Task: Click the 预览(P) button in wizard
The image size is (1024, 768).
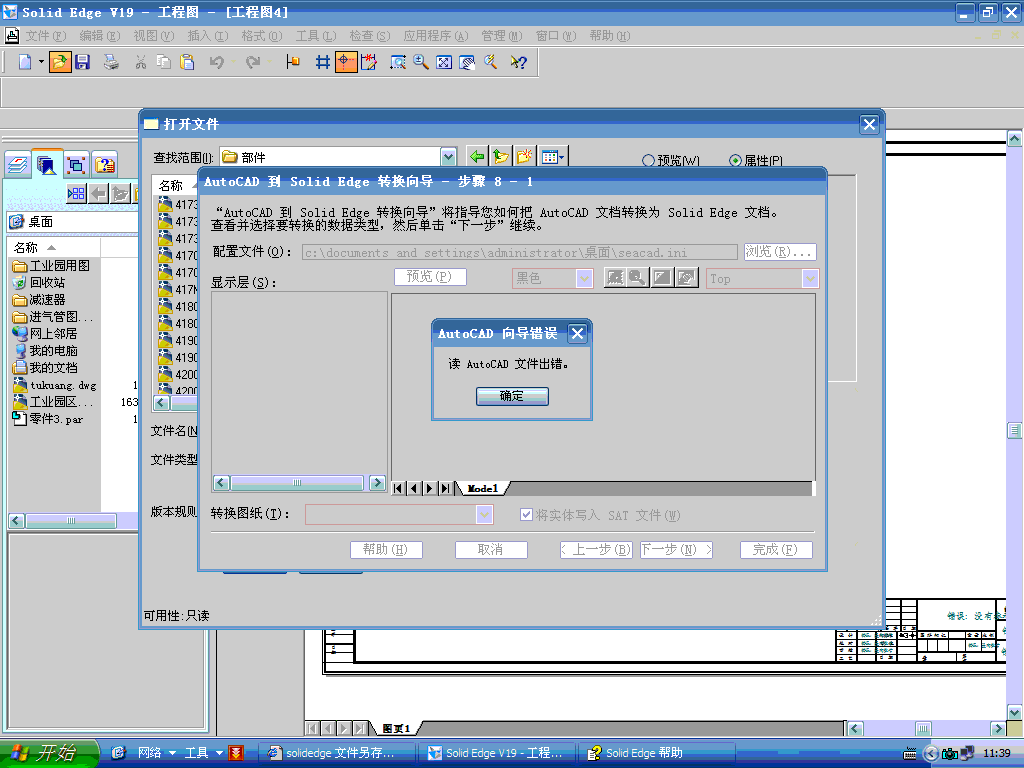Action: [x=430, y=277]
